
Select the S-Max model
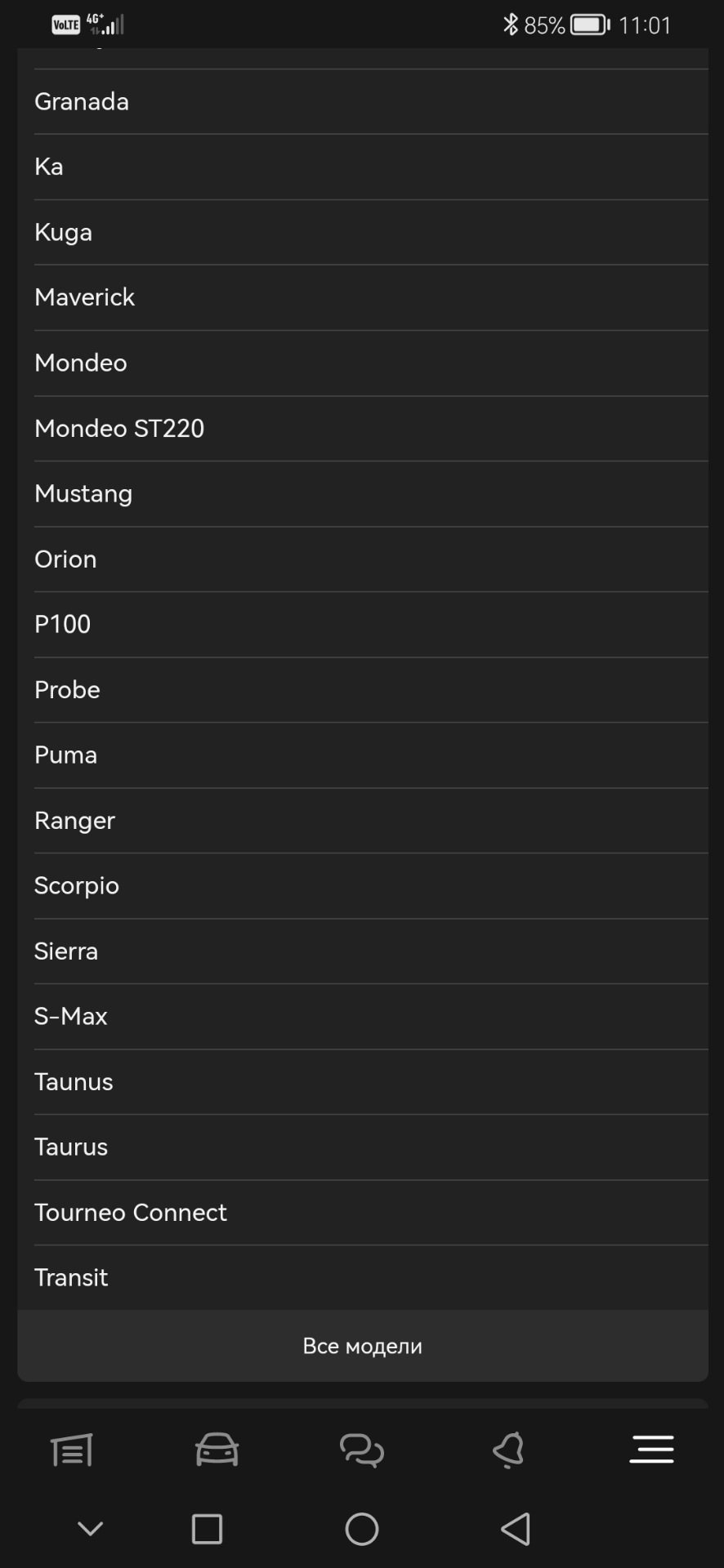pyautogui.click(x=71, y=1016)
